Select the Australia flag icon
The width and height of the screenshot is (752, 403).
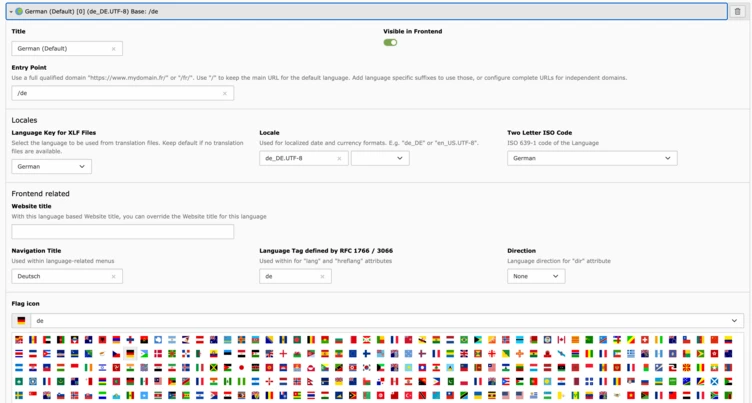pyautogui.click(x=213, y=340)
